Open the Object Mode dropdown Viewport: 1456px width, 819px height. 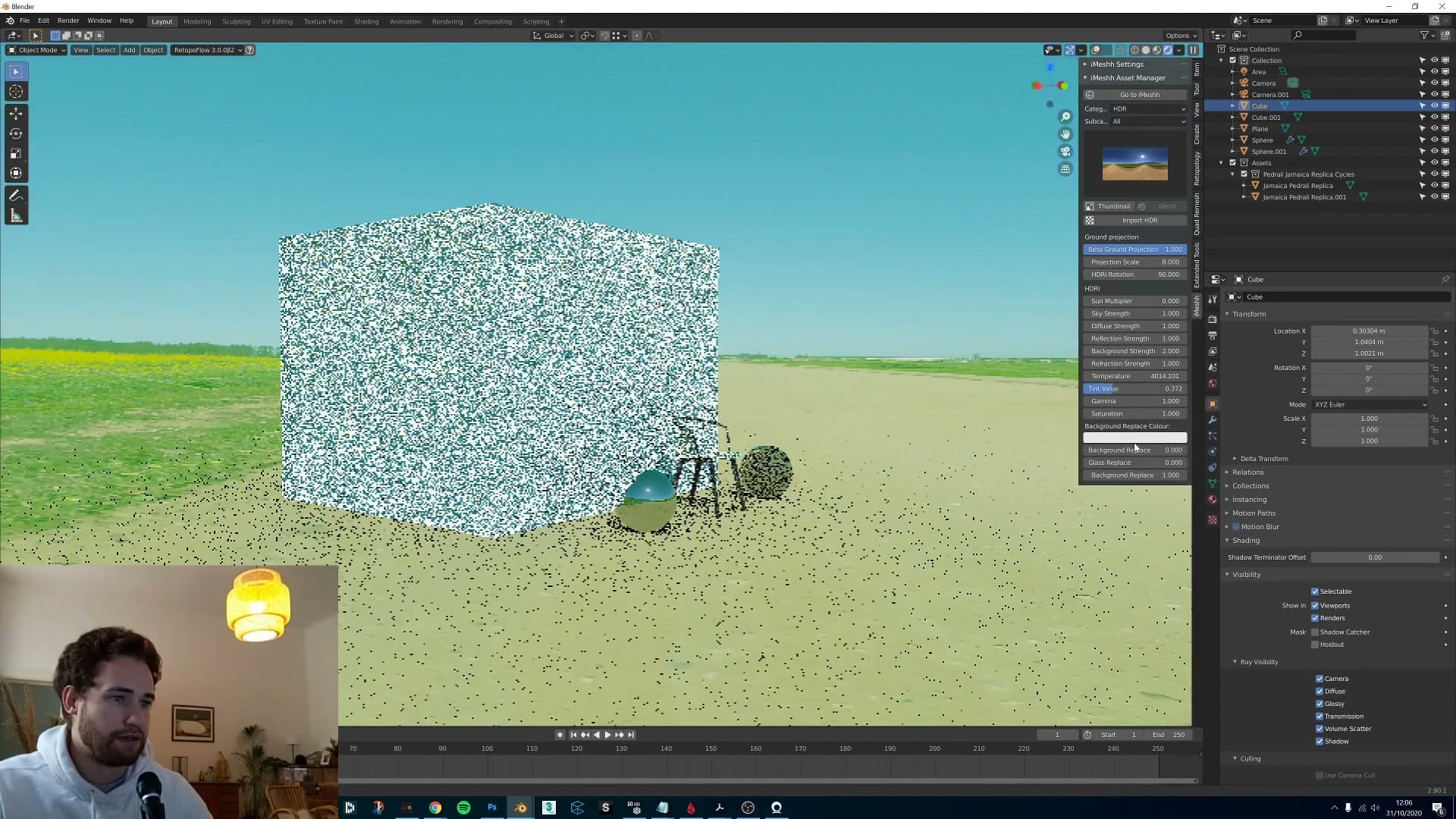36,50
